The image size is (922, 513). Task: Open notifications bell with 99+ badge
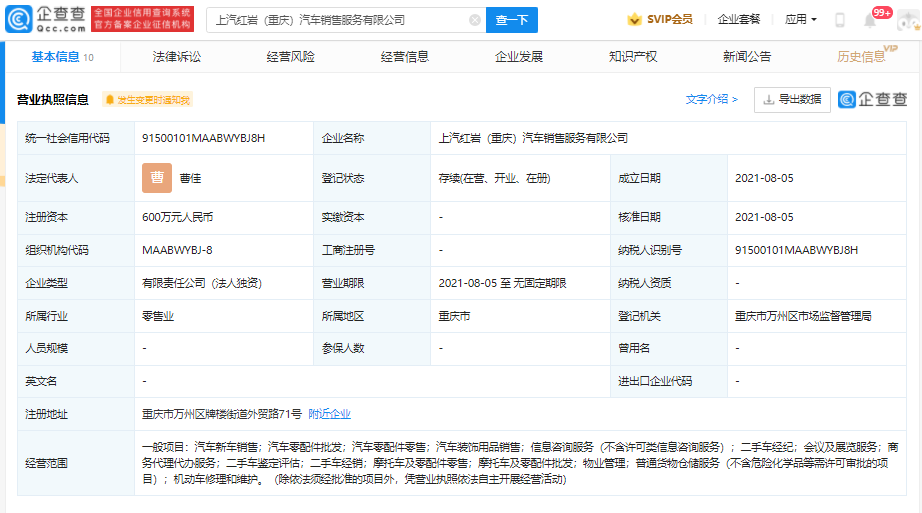click(871, 20)
